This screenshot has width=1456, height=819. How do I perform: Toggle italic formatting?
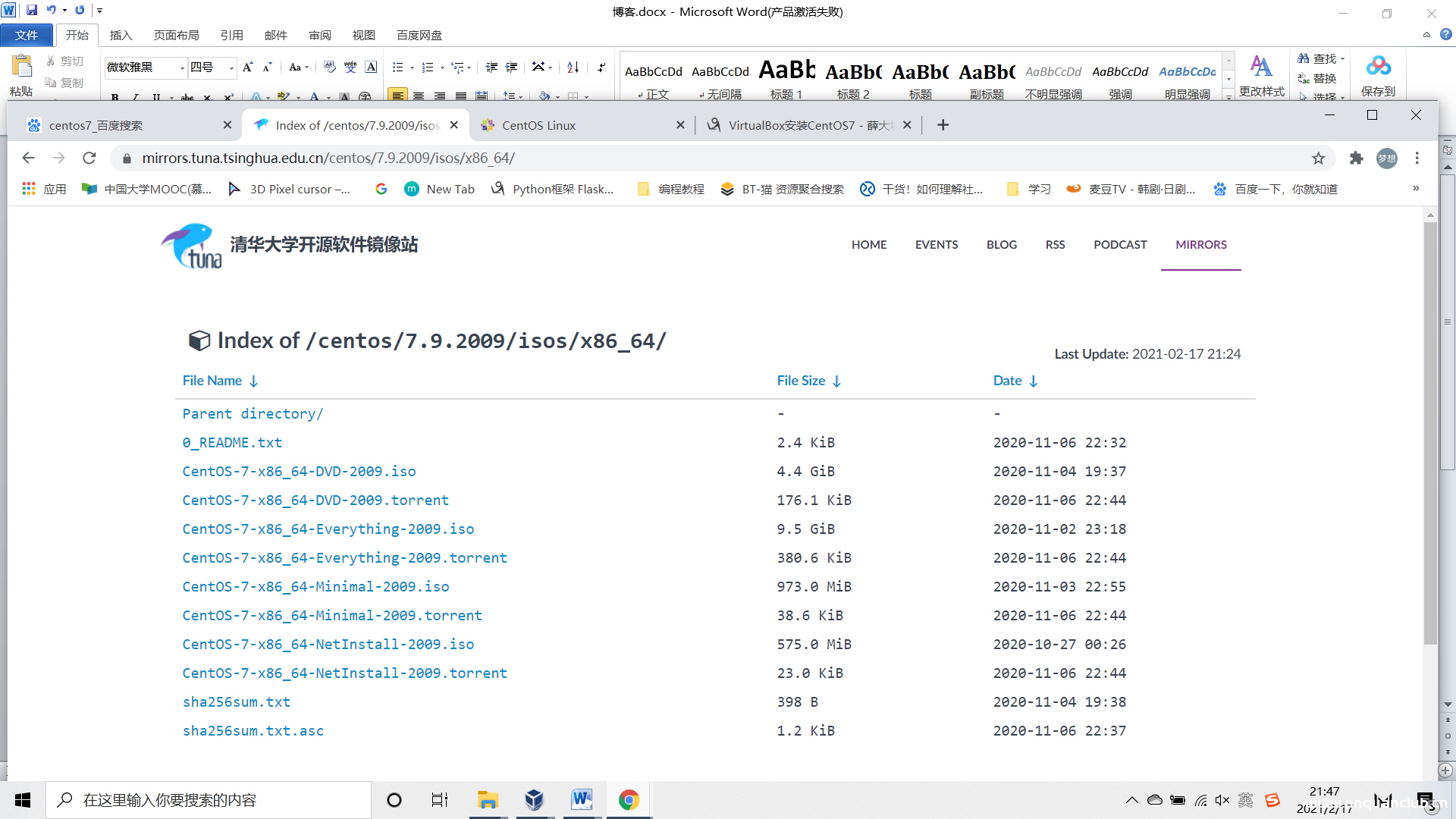point(136,97)
